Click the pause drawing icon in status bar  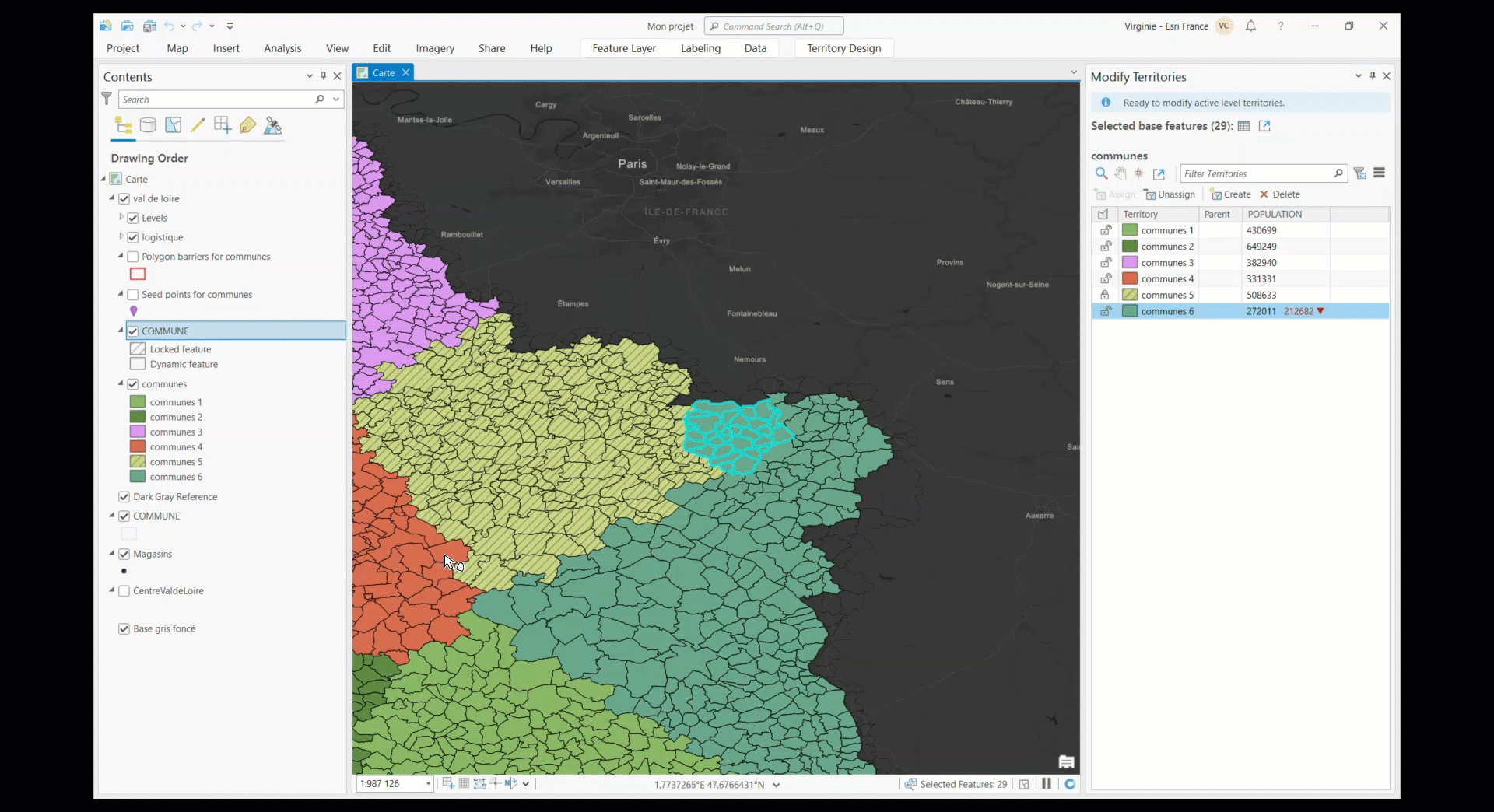[1047, 784]
